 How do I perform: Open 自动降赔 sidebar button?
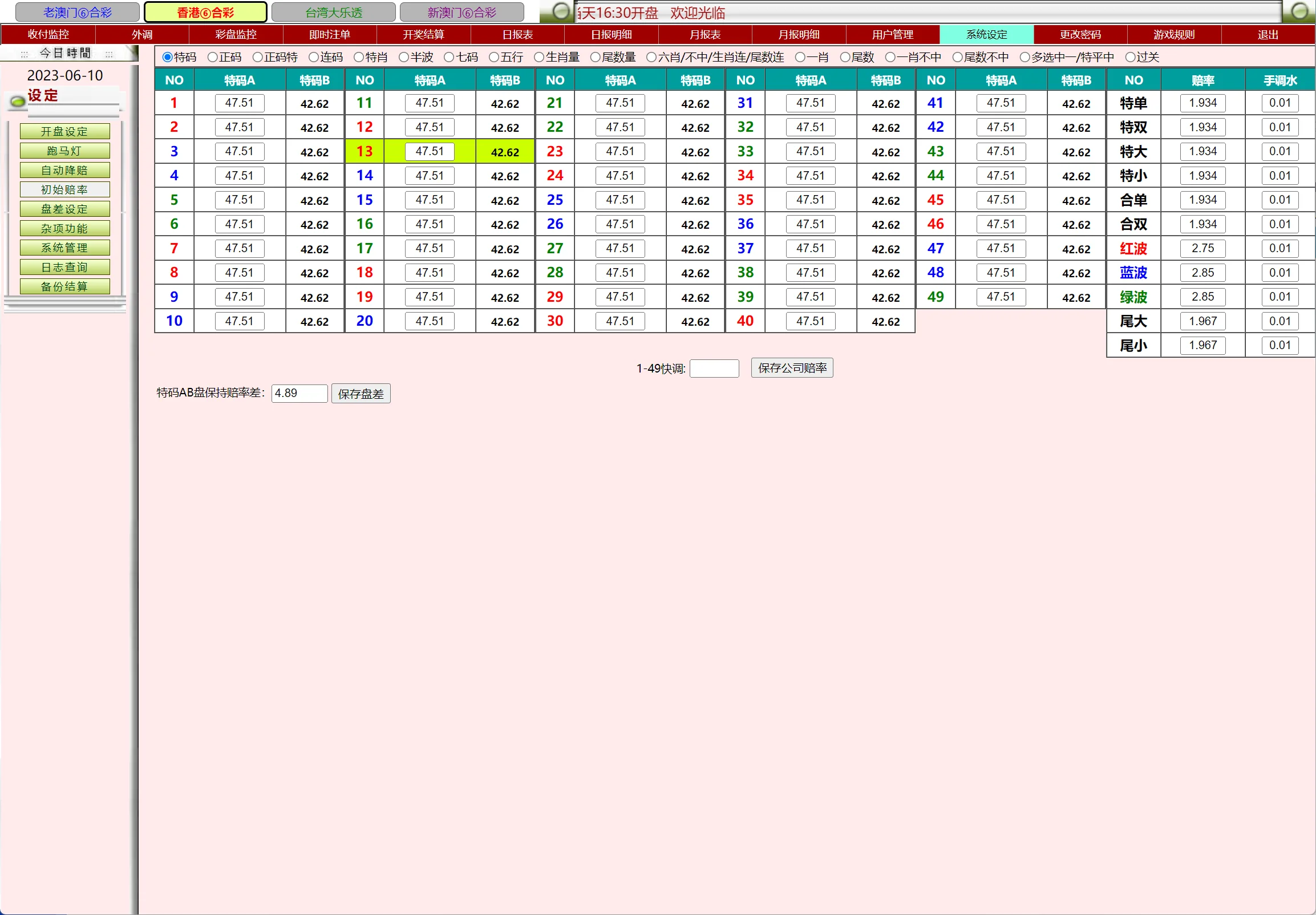tap(65, 170)
